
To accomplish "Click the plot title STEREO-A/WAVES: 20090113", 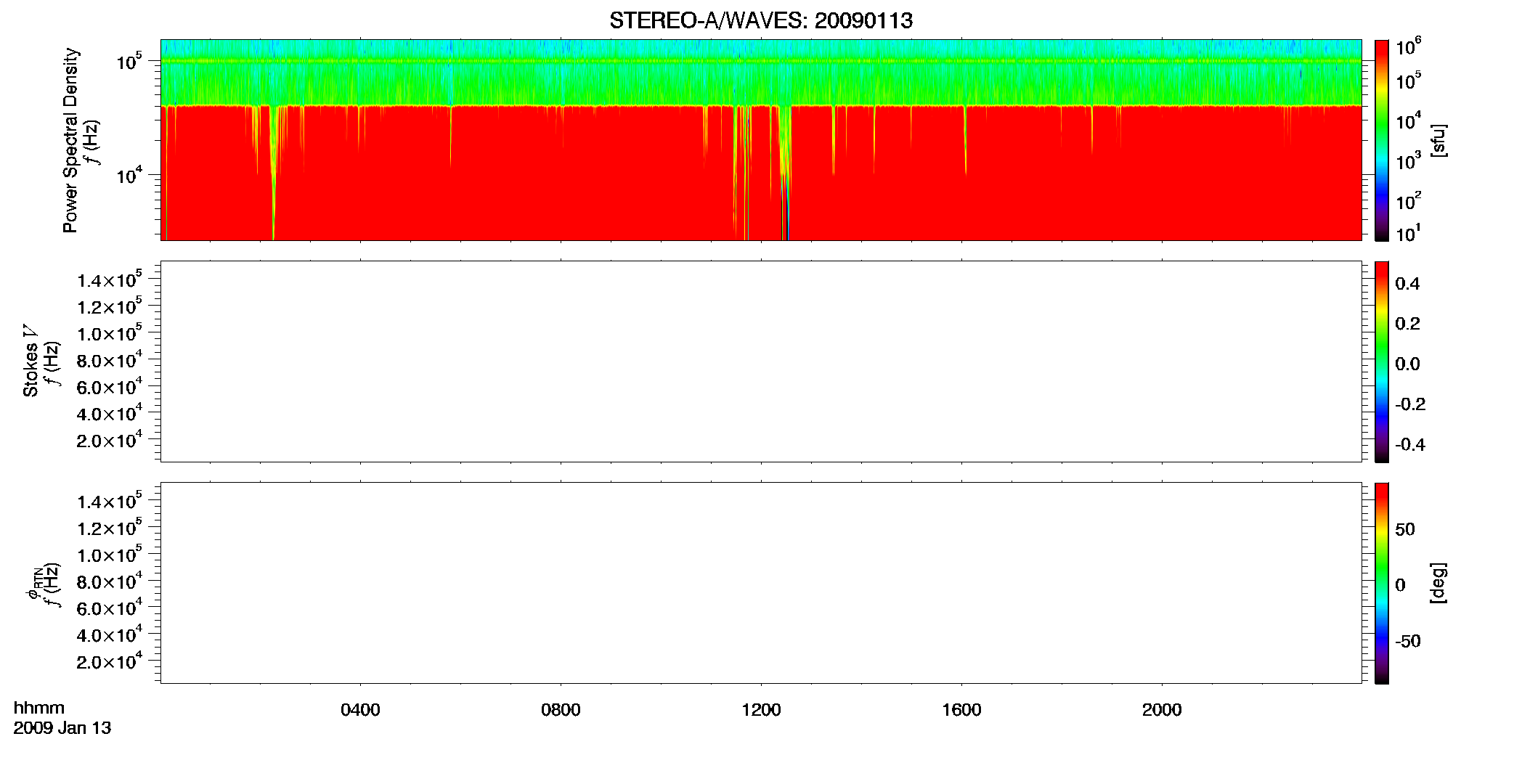I will tap(761, 20).
